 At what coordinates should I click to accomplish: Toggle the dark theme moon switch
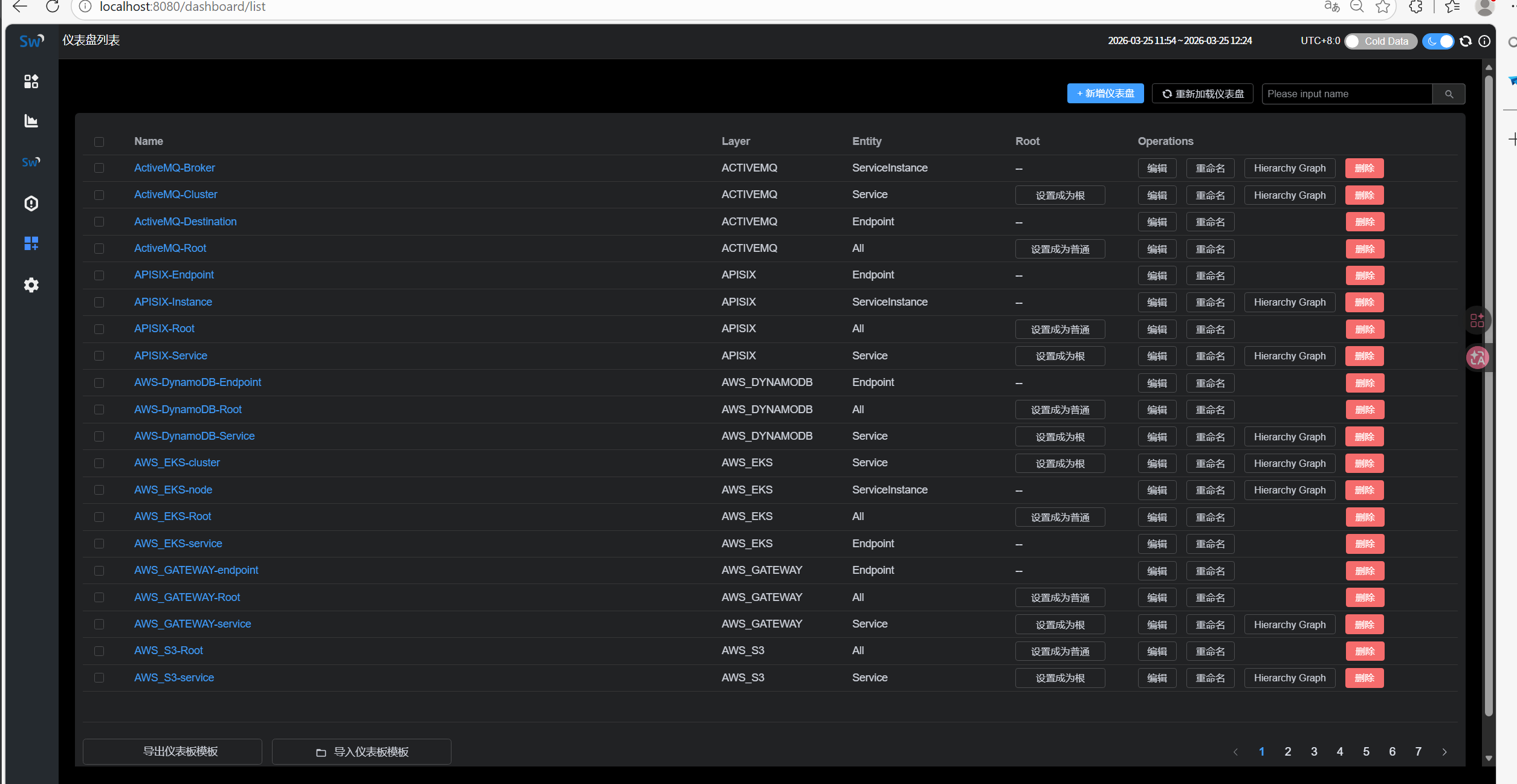(1438, 41)
